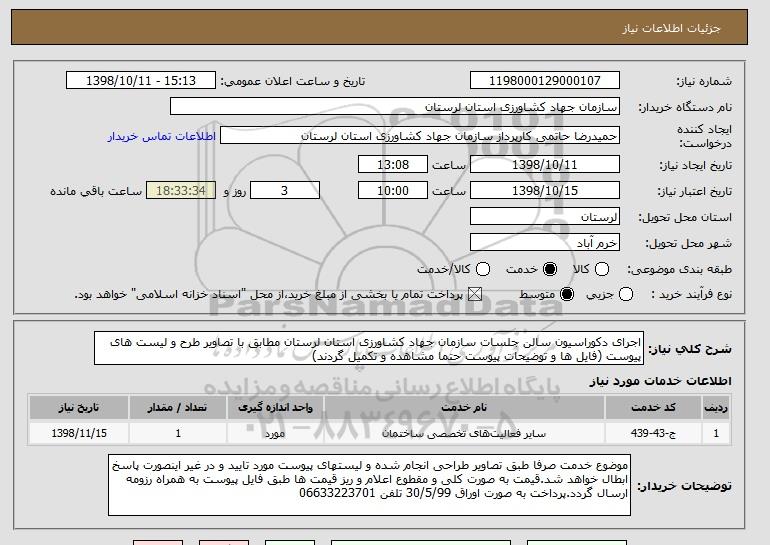Click the اطلاعات خدمات مورد نیاز section heading
The height and width of the screenshot is (545, 770).
tap(660, 381)
